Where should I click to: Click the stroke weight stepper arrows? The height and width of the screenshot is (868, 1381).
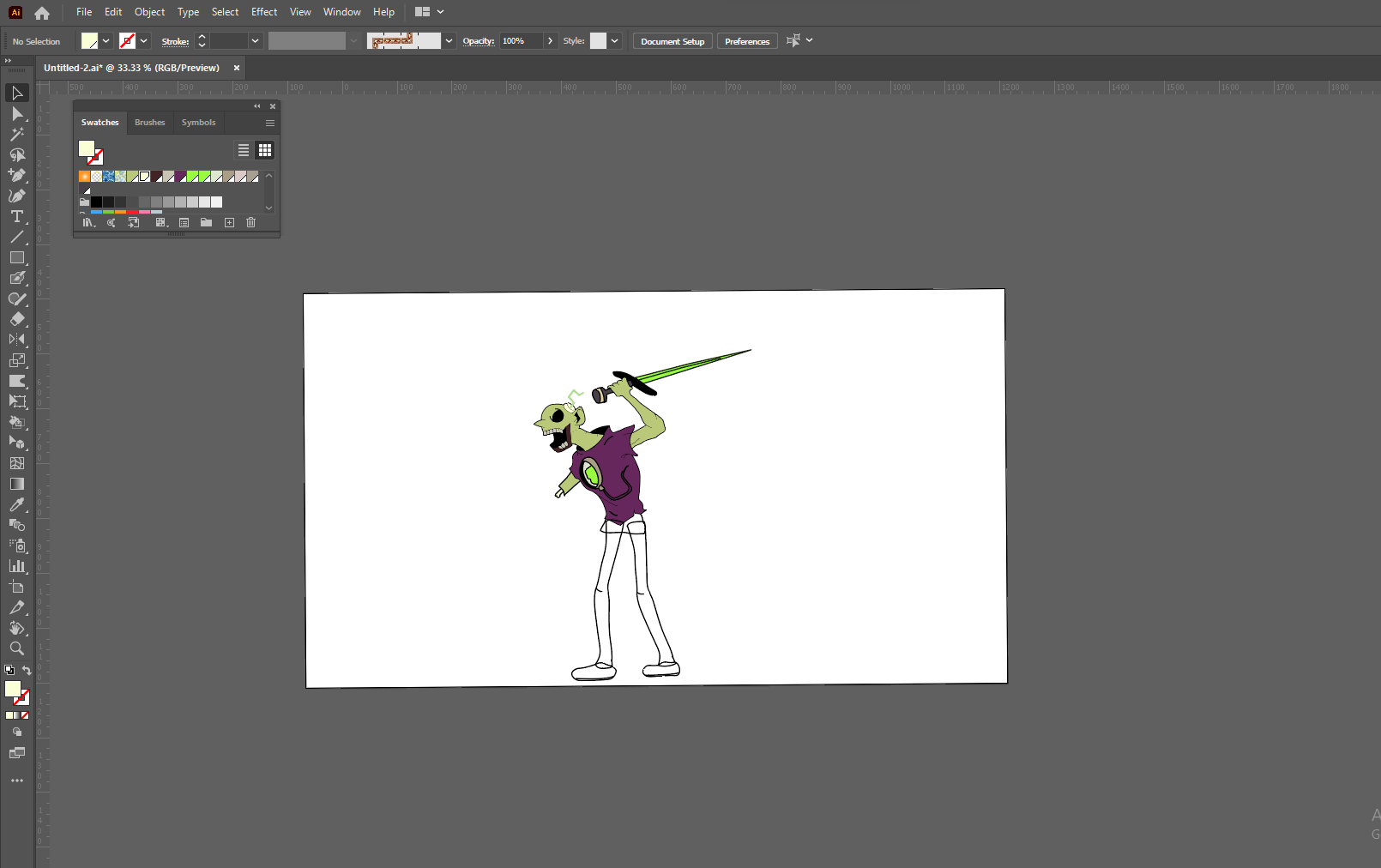click(x=202, y=41)
